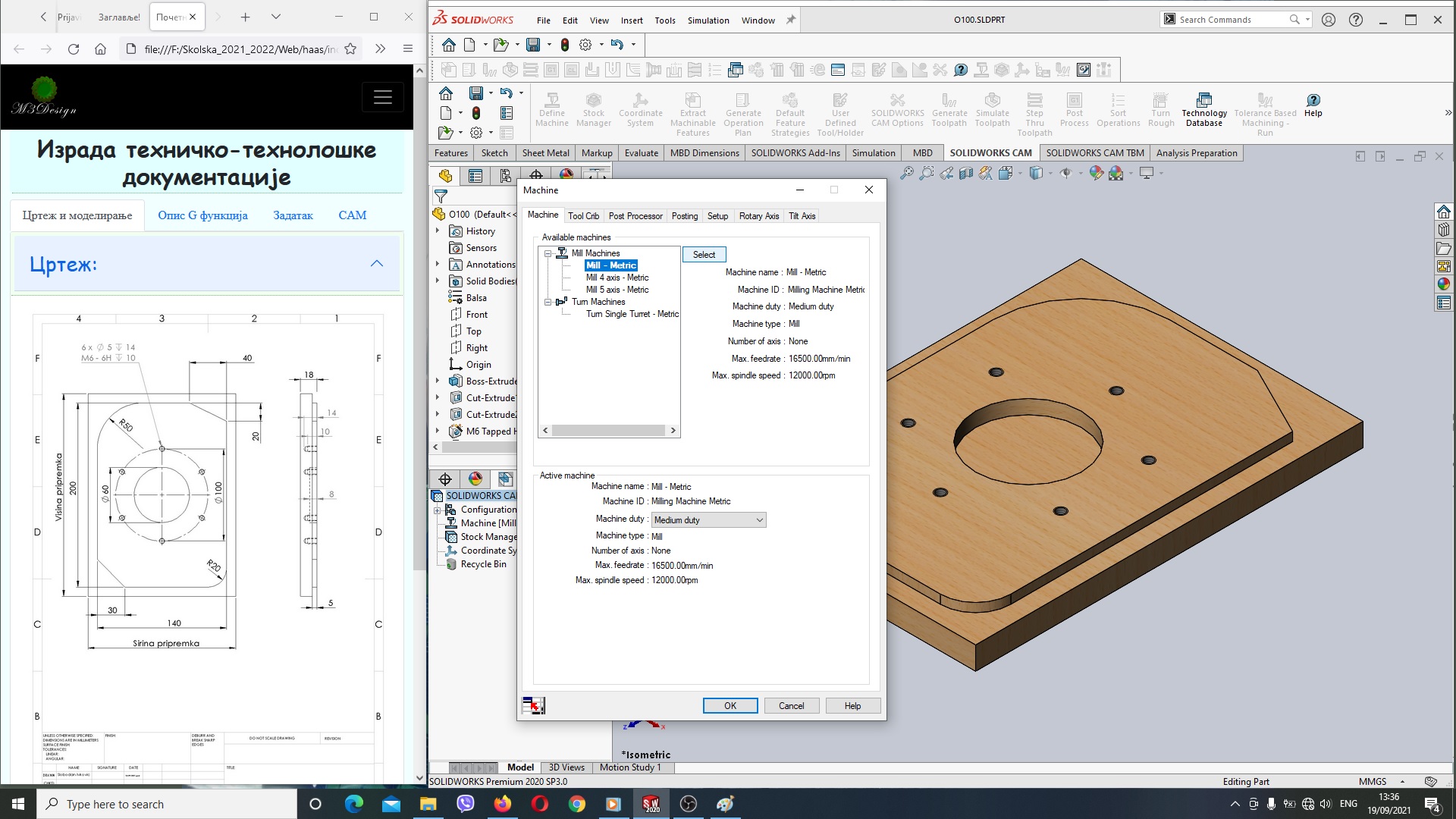Image resolution: width=1456 pixels, height=819 pixels.
Task: Click the Zoom to Fit icon
Action: click(907, 174)
